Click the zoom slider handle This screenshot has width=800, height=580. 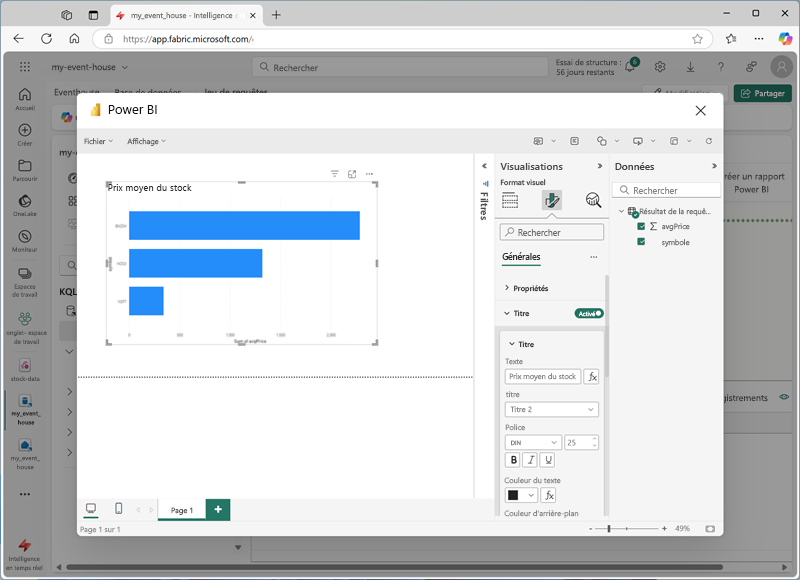pos(609,529)
